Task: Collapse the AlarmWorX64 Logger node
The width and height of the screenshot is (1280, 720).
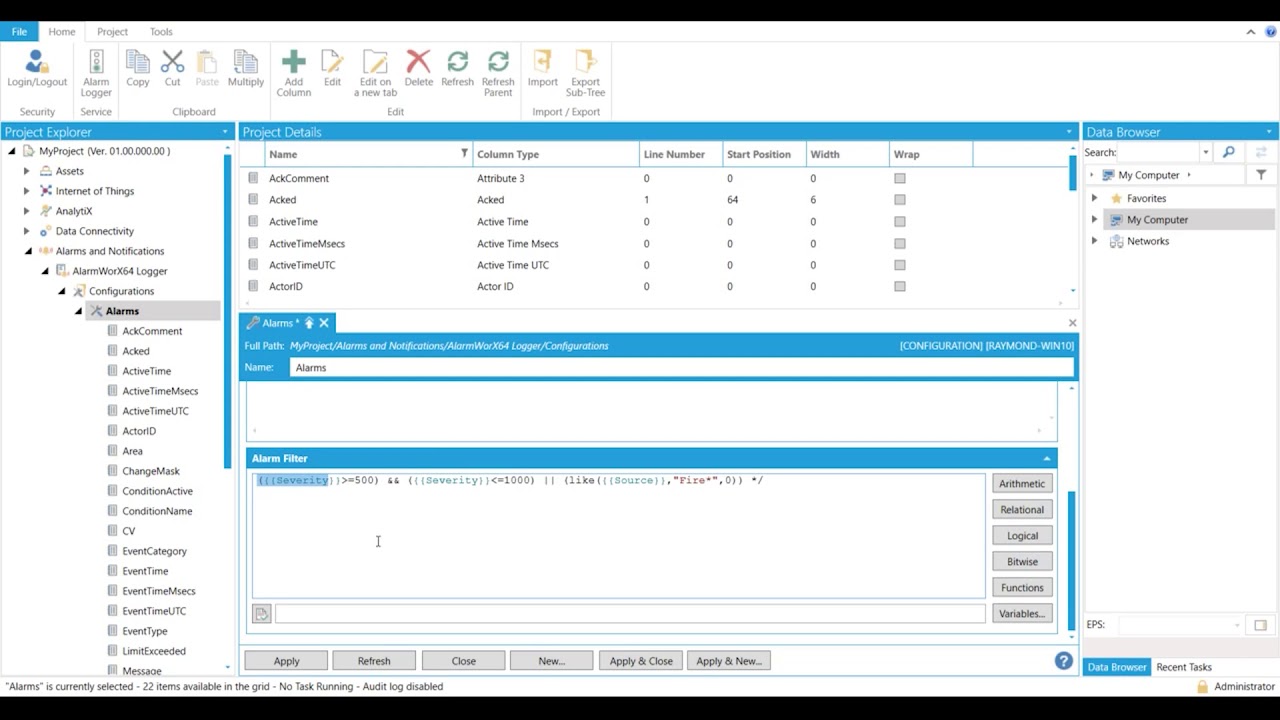Action: [45, 271]
